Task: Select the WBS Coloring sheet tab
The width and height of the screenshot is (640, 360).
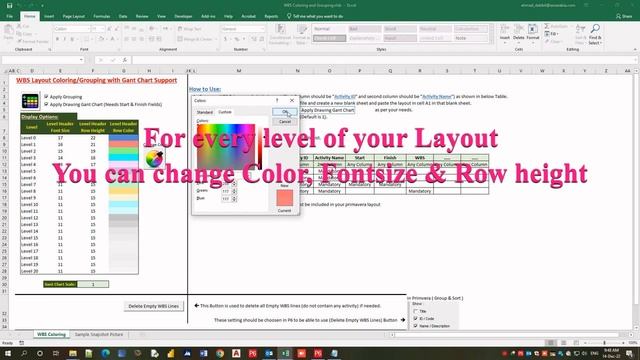Action: (x=51, y=334)
